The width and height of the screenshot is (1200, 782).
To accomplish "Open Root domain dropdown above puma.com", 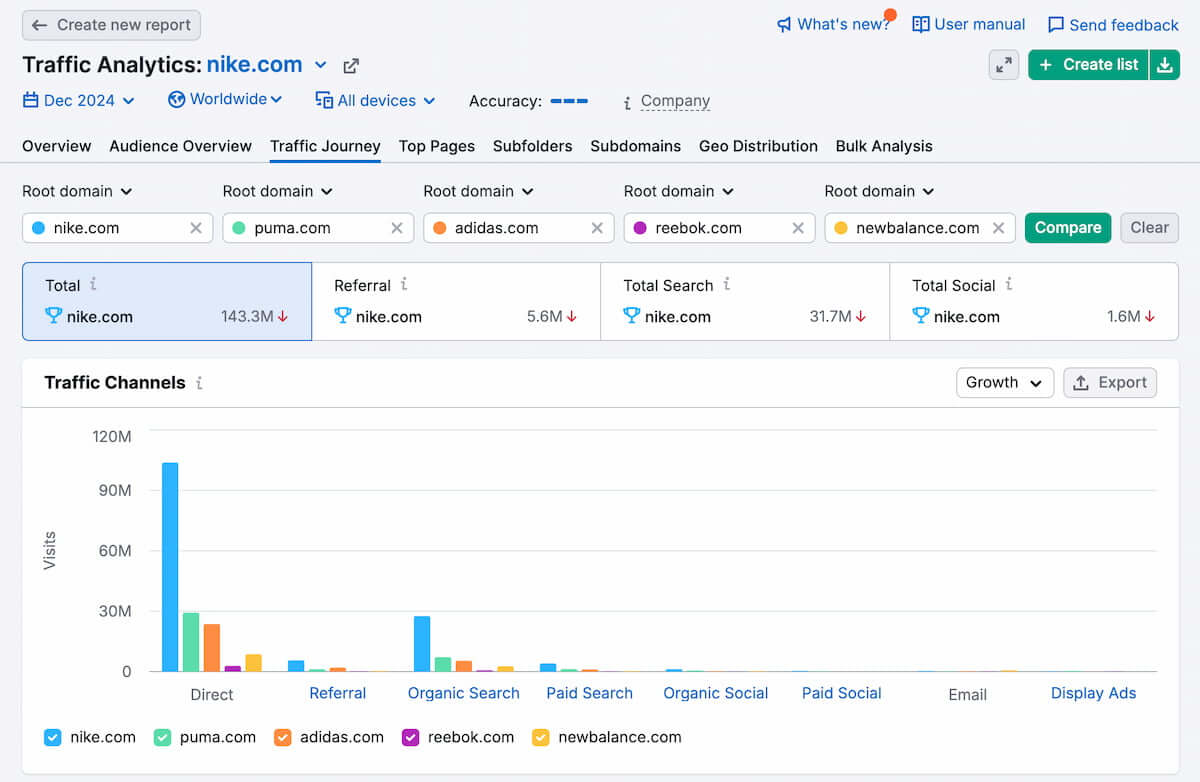I will 278,191.
